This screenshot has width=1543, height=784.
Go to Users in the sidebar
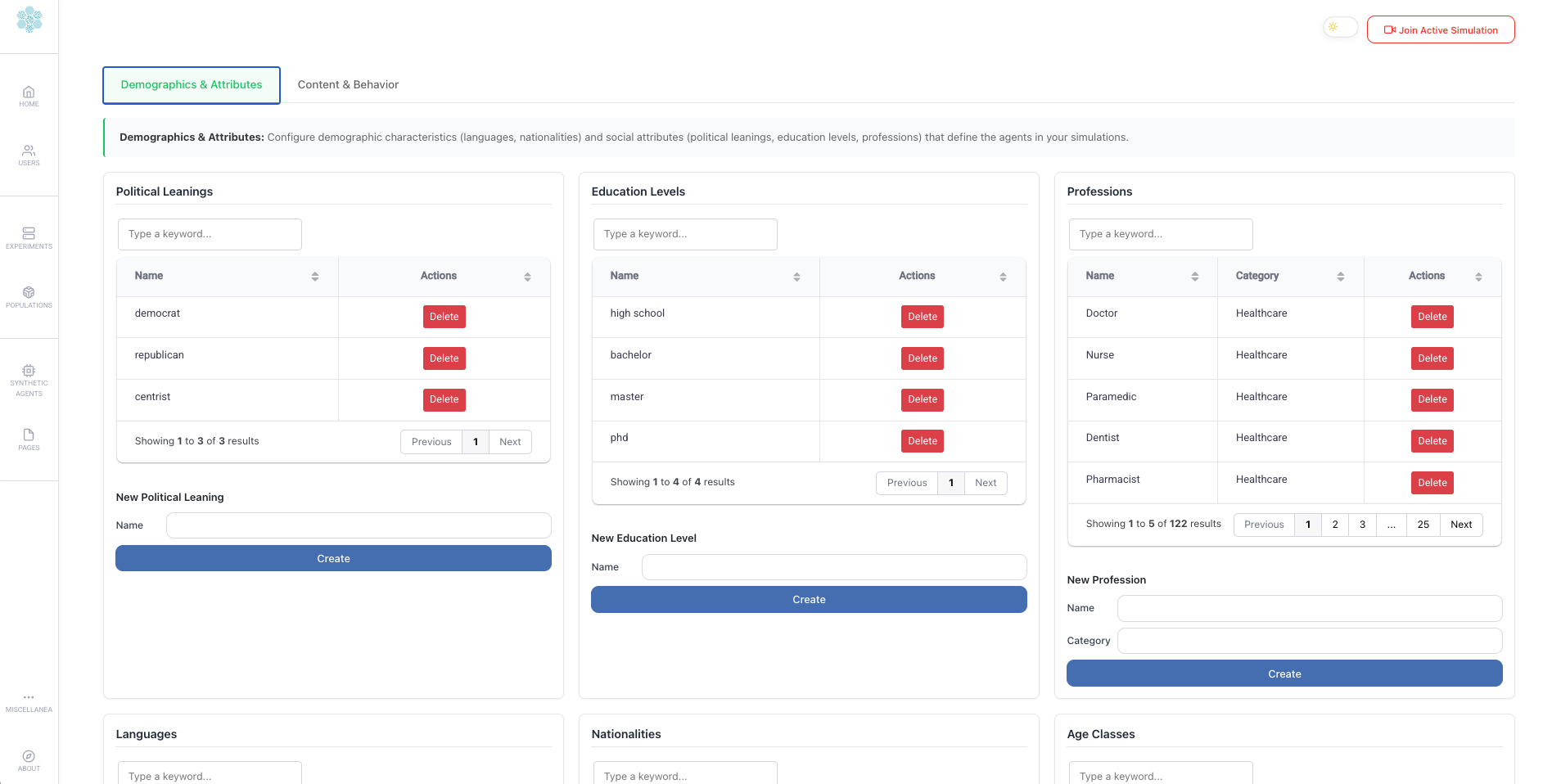tap(29, 155)
